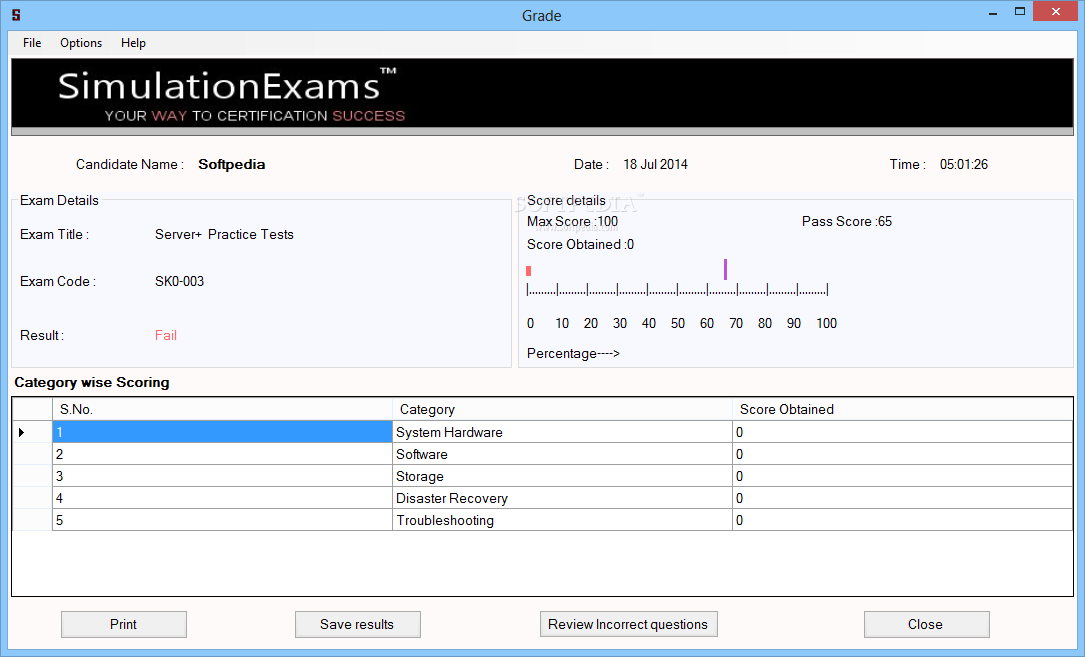1085x657 pixels.
Task: Click the Close button at bottom
Action: (927, 624)
